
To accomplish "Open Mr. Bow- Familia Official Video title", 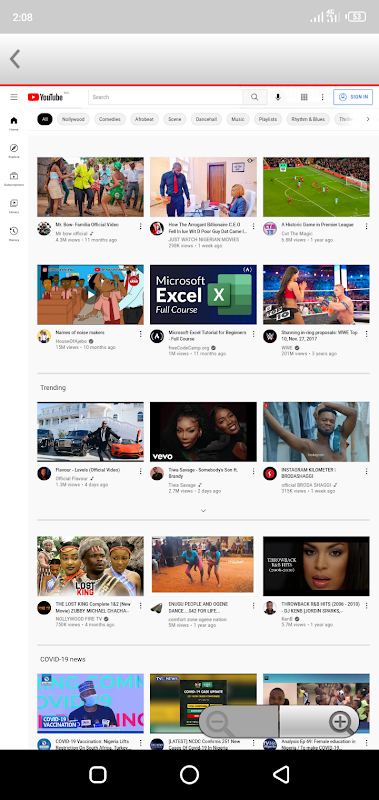I will (87, 224).
